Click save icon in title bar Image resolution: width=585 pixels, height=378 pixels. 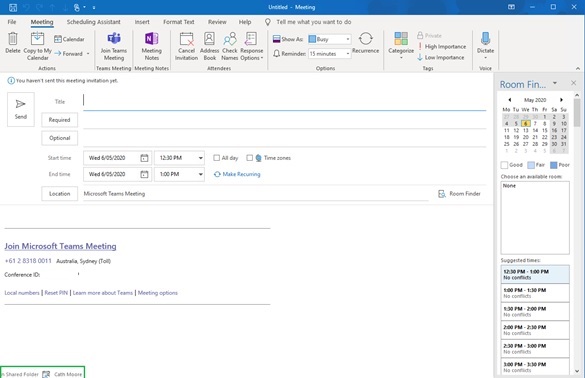(x=13, y=7)
